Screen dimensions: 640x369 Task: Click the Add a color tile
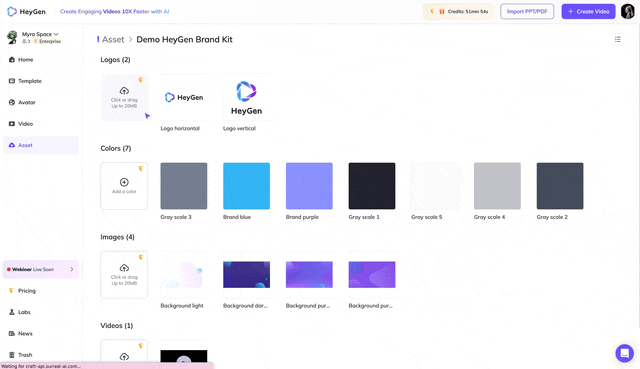[124, 186]
